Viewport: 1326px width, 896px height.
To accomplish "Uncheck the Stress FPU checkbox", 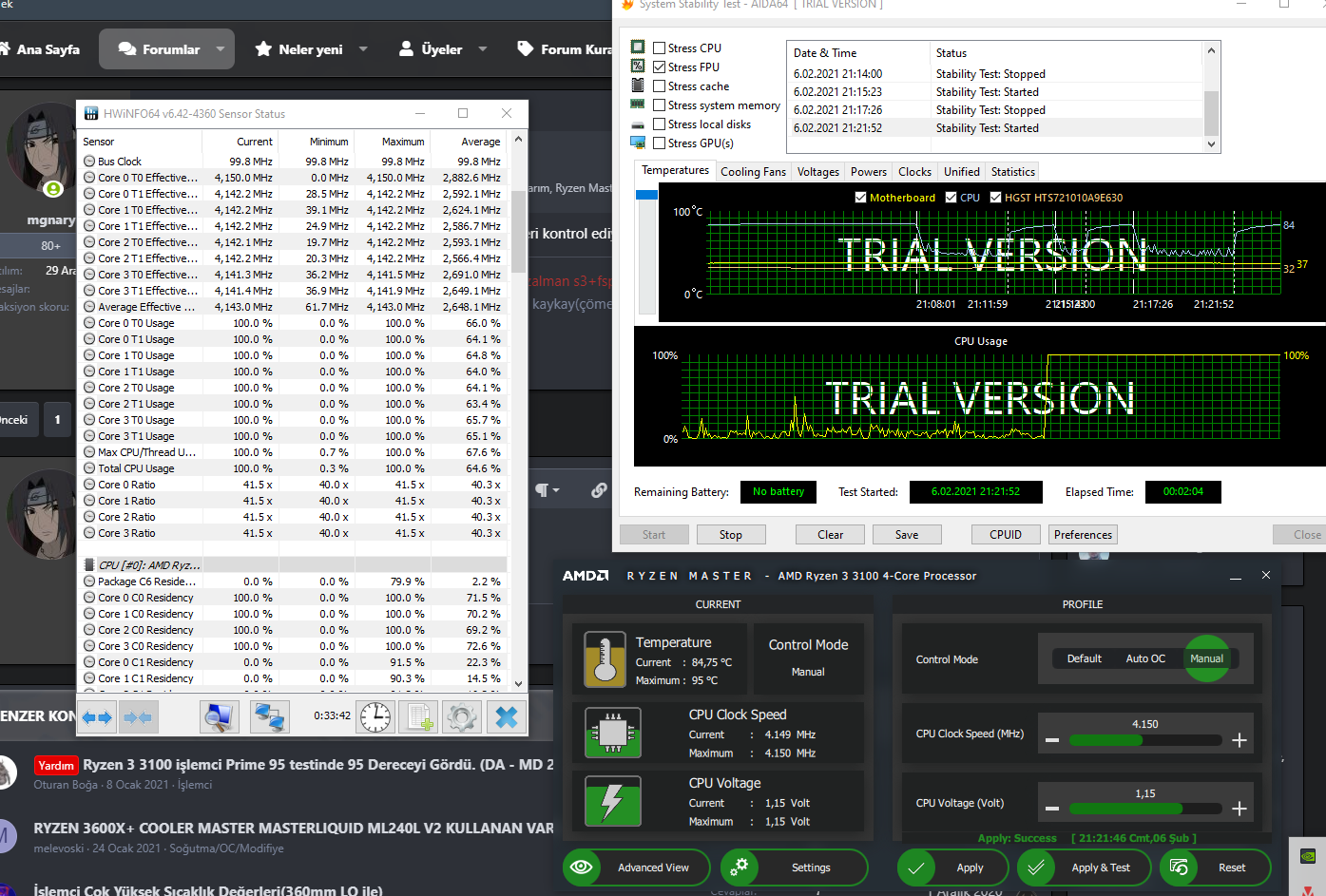I will [x=659, y=67].
